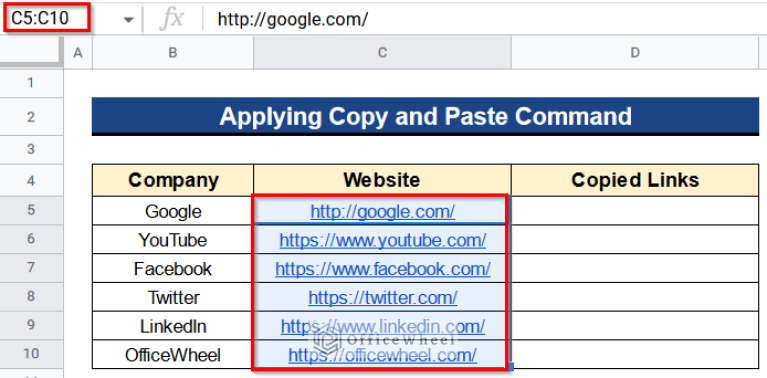Open the https://www.youtube.com/ link
The height and width of the screenshot is (378, 767).
[x=383, y=240]
